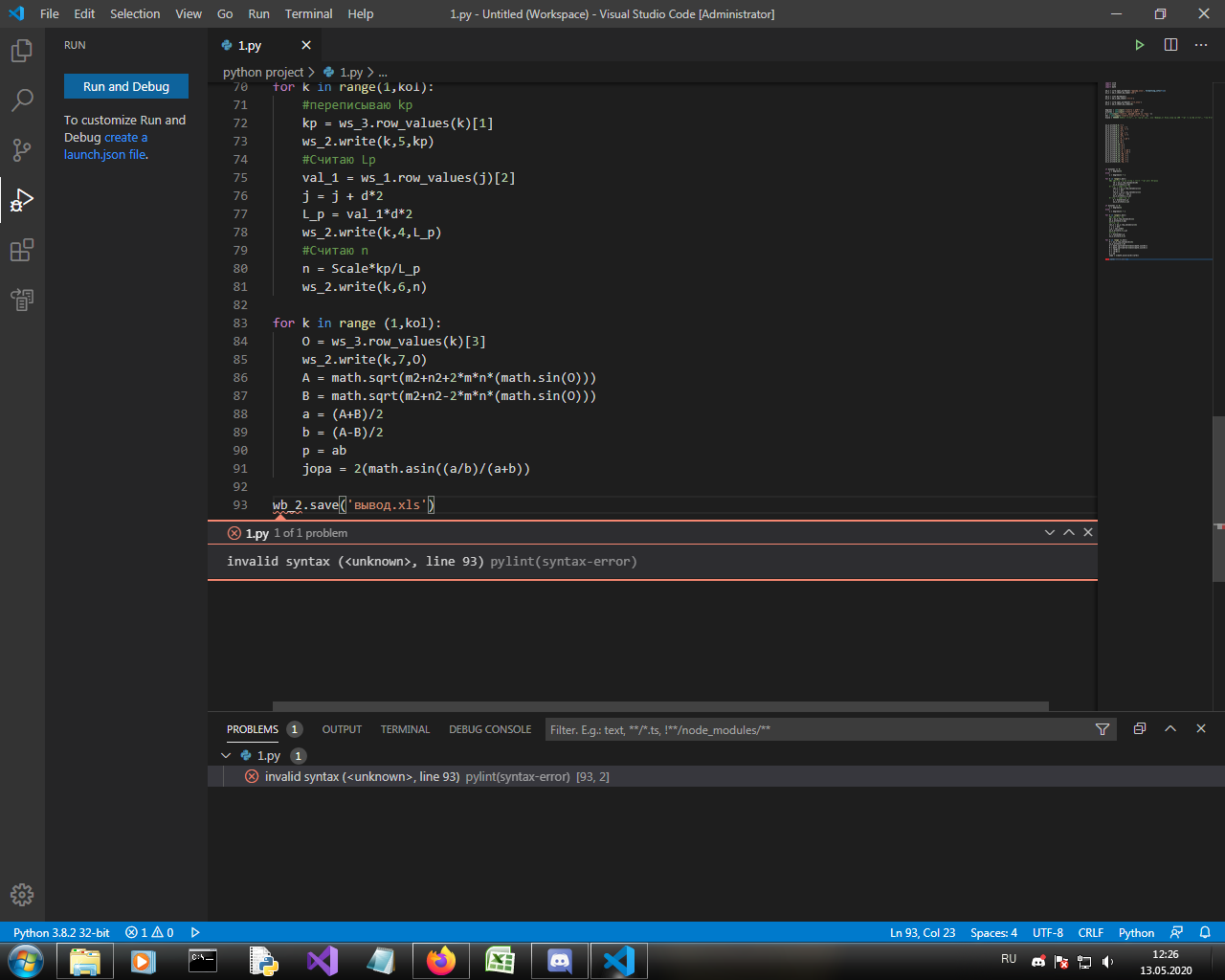The width and height of the screenshot is (1225, 980).
Task: Open the Test explorer icon in activity bar
Action: (22, 300)
